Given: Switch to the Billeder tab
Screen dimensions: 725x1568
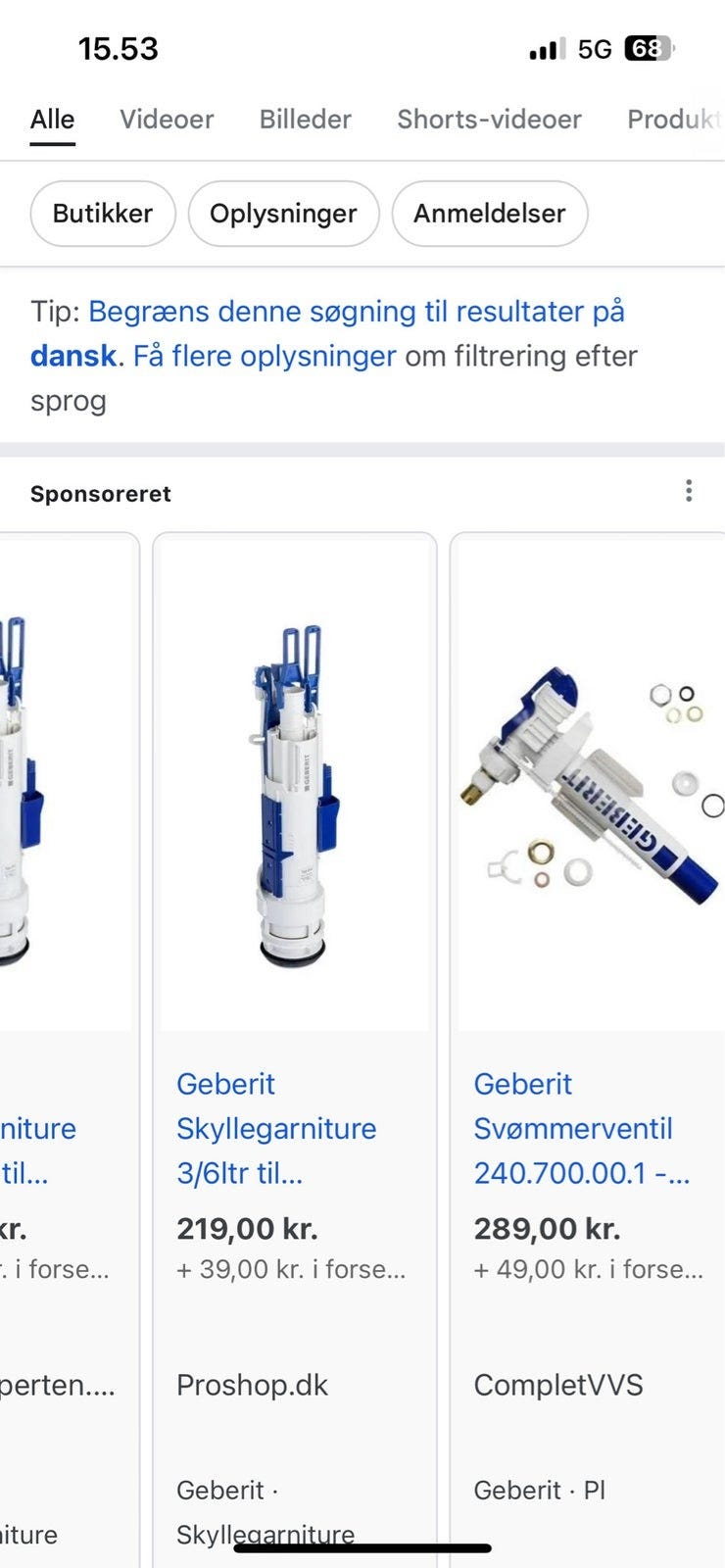Looking at the screenshot, I should coord(305,120).
